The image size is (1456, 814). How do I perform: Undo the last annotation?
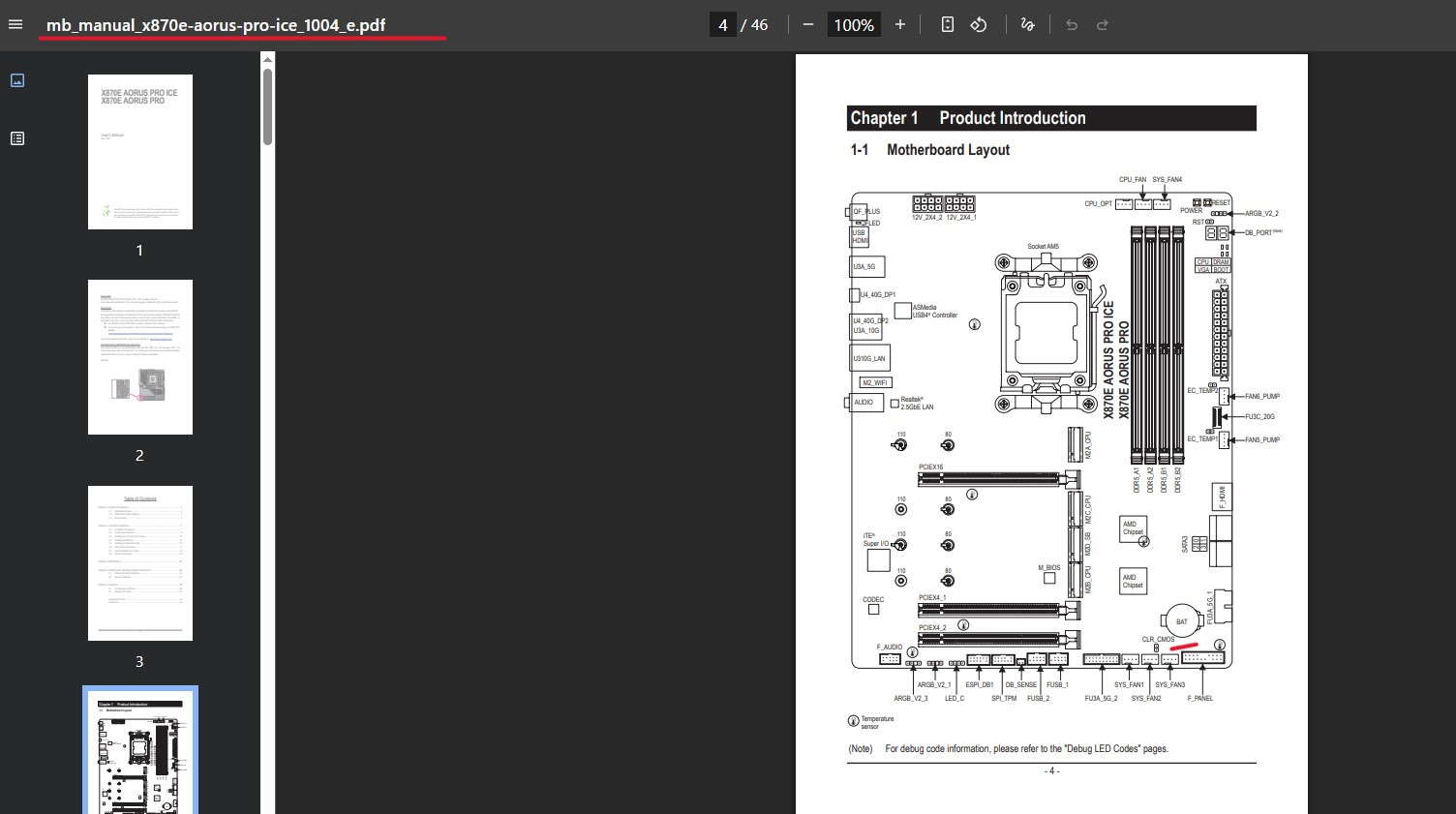coord(1072,24)
